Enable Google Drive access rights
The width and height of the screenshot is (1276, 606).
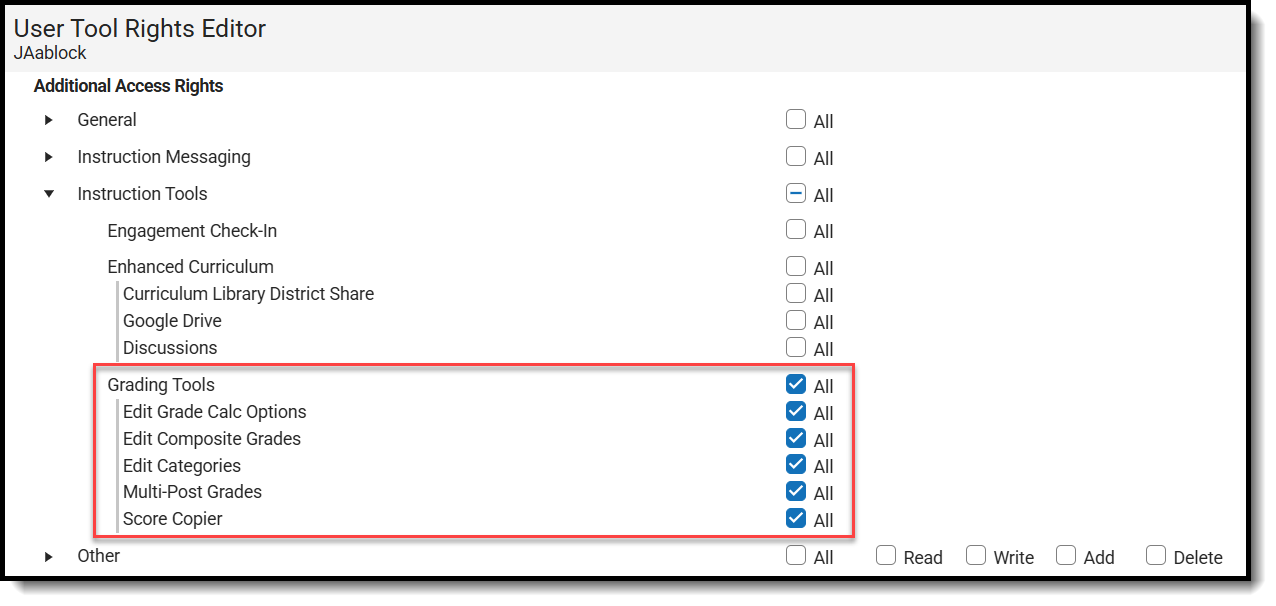[x=796, y=321]
